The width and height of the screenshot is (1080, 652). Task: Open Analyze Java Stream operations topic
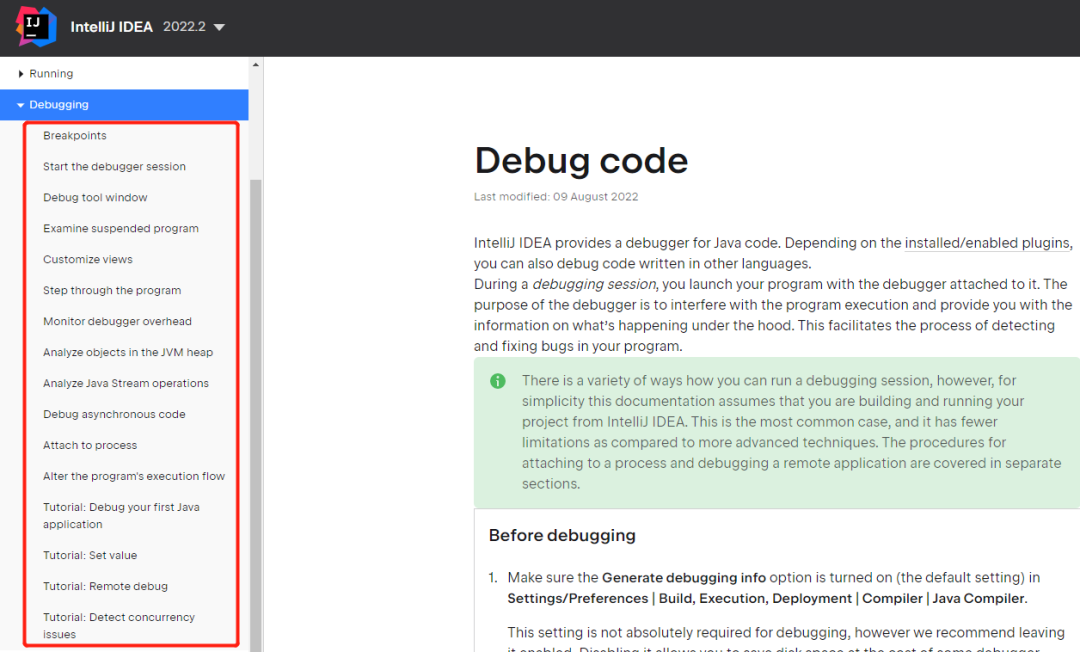pos(124,383)
